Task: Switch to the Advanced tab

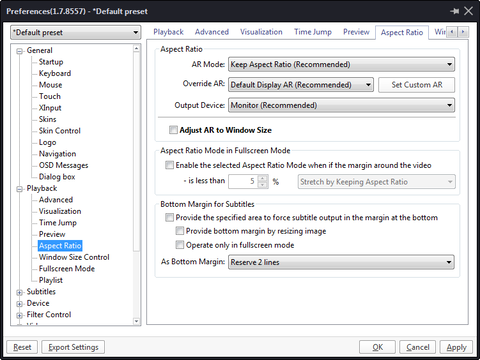Action: click(212, 32)
